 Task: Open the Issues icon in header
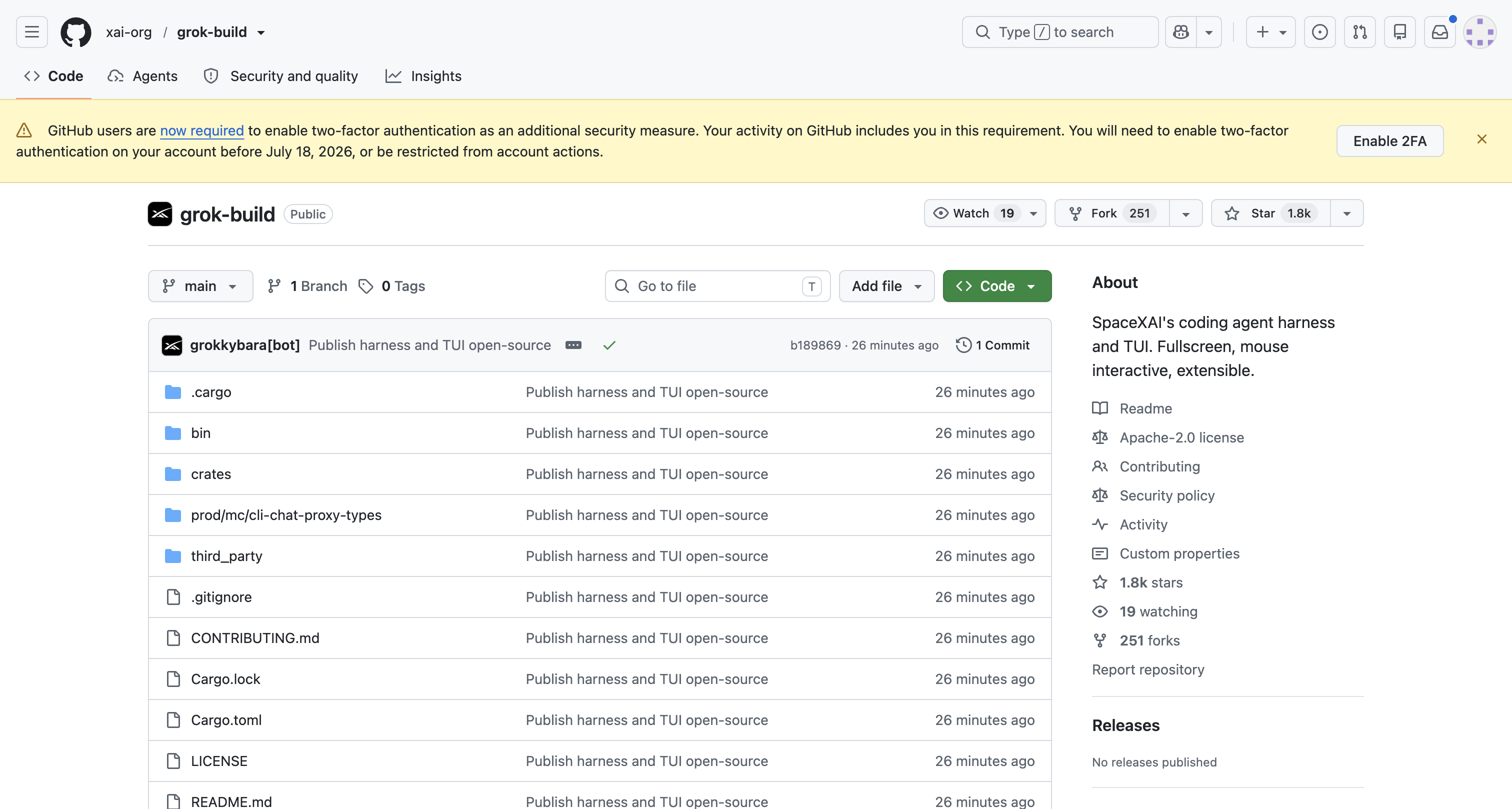click(x=1319, y=31)
